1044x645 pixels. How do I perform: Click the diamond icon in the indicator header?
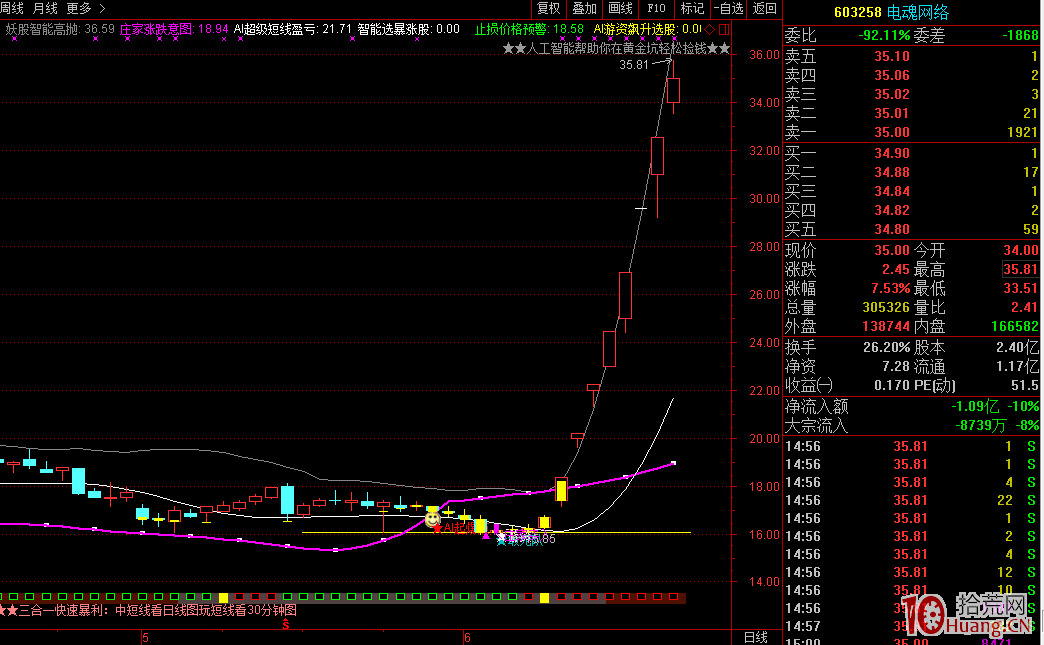click(x=709, y=30)
